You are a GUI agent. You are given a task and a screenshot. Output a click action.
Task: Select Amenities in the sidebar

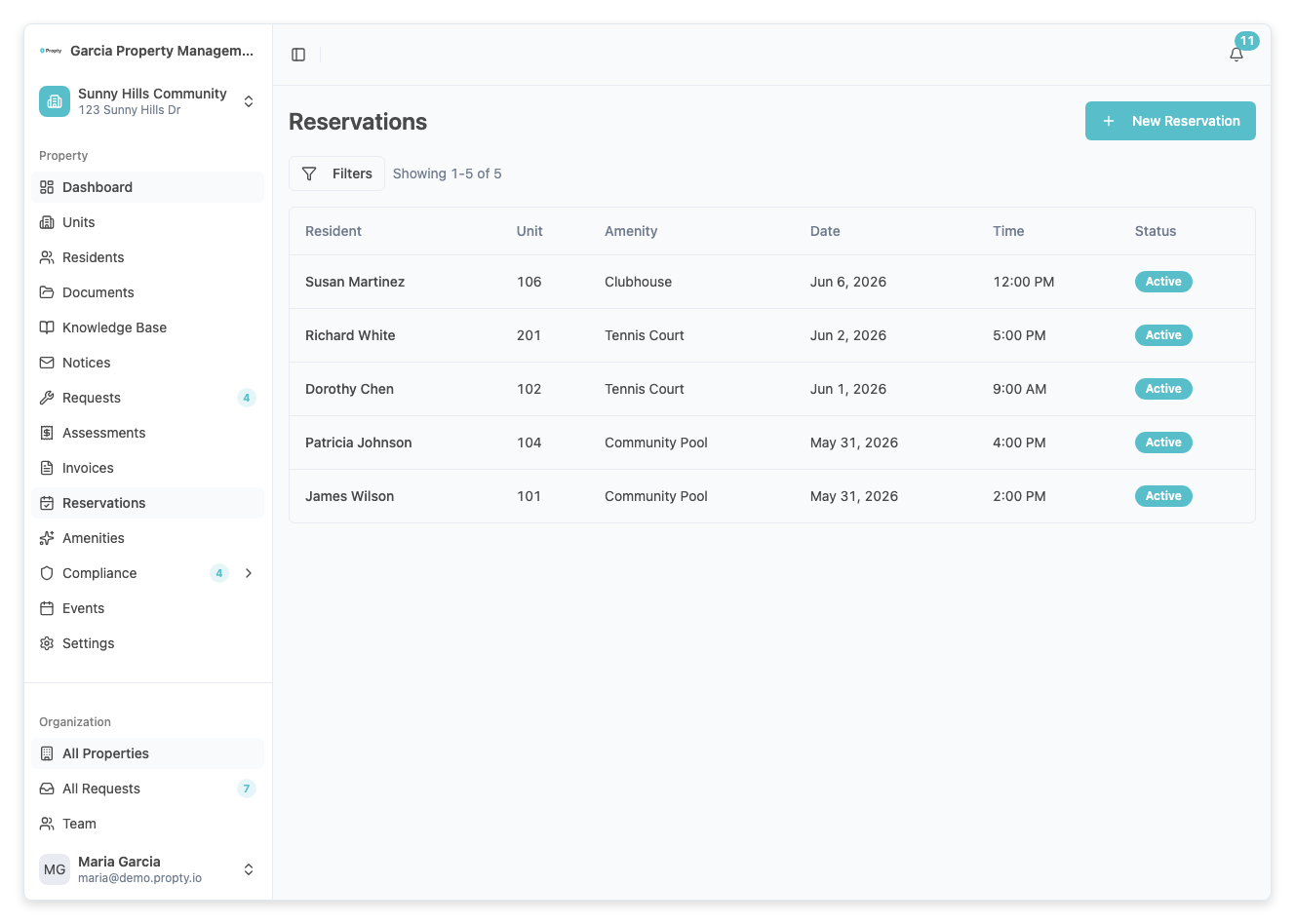148,538
